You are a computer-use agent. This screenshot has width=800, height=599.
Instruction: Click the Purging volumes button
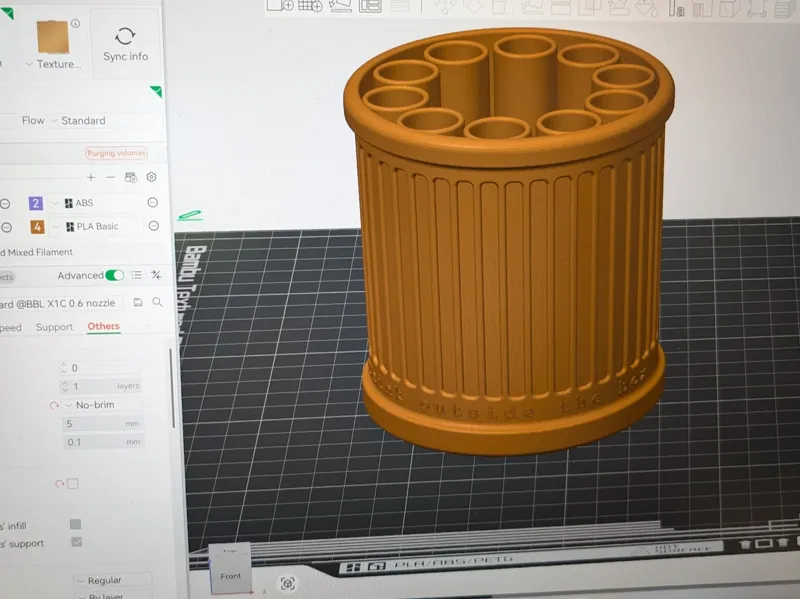tap(116, 153)
